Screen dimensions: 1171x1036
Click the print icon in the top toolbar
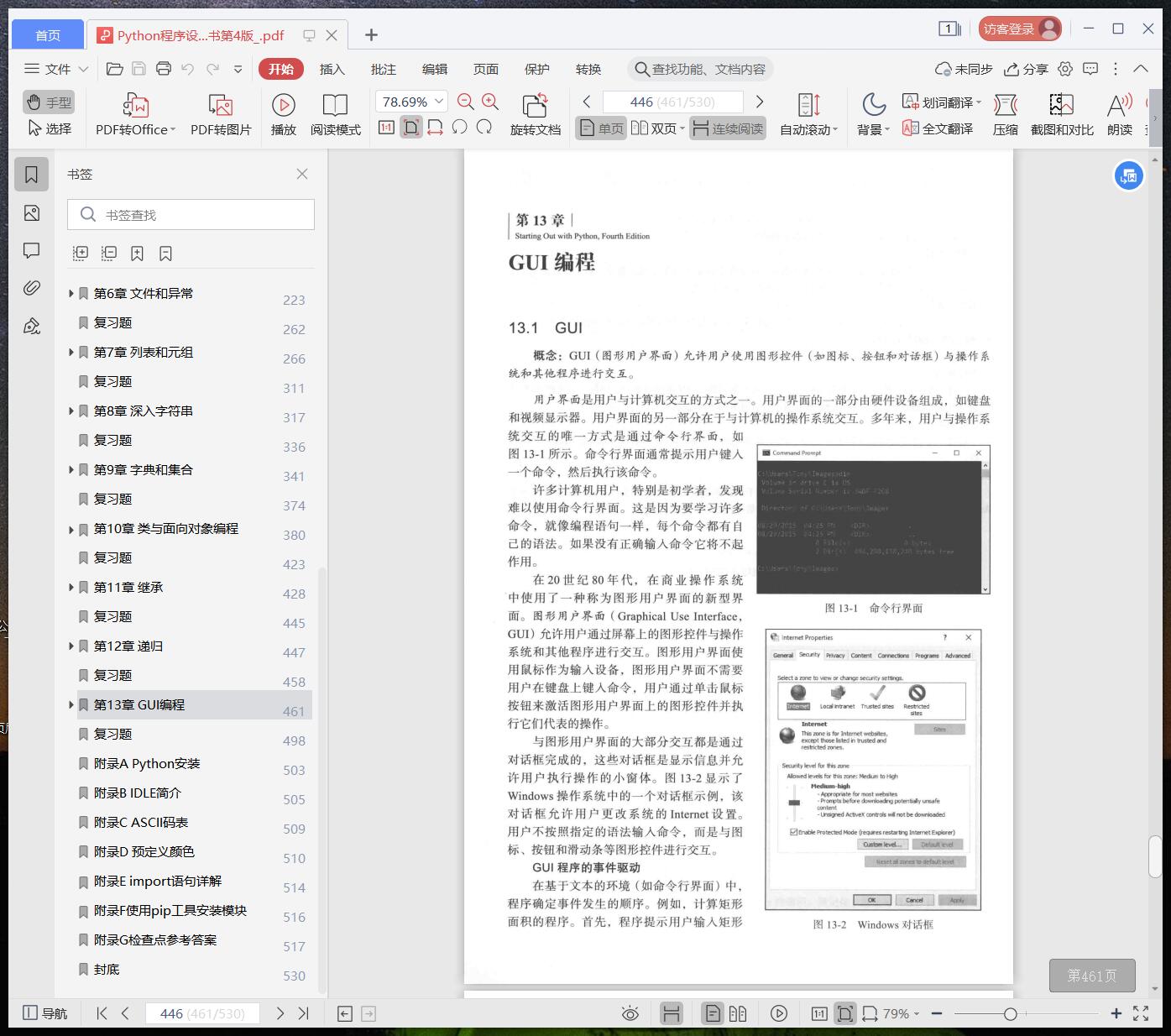point(164,69)
